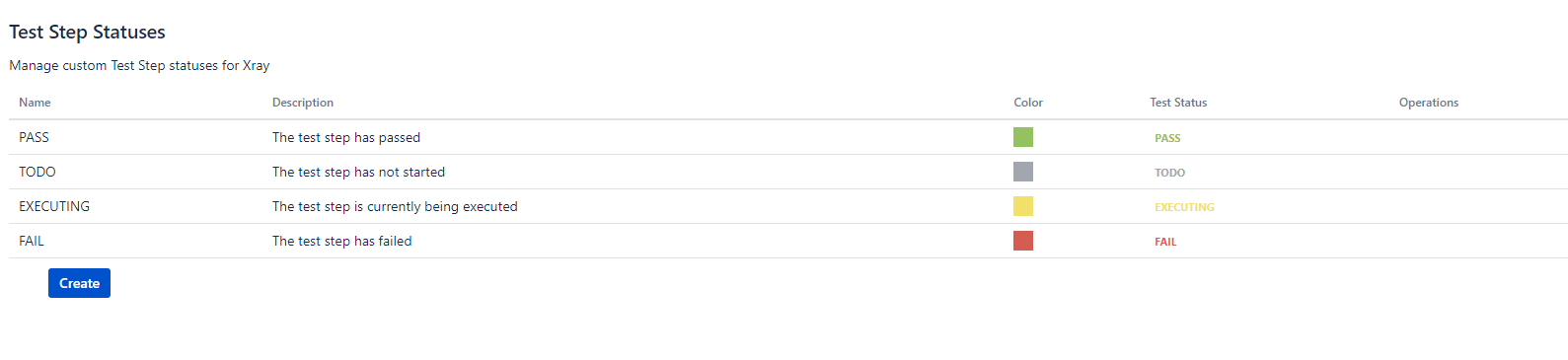Select the red FAIL color swatch

click(x=1023, y=241)
